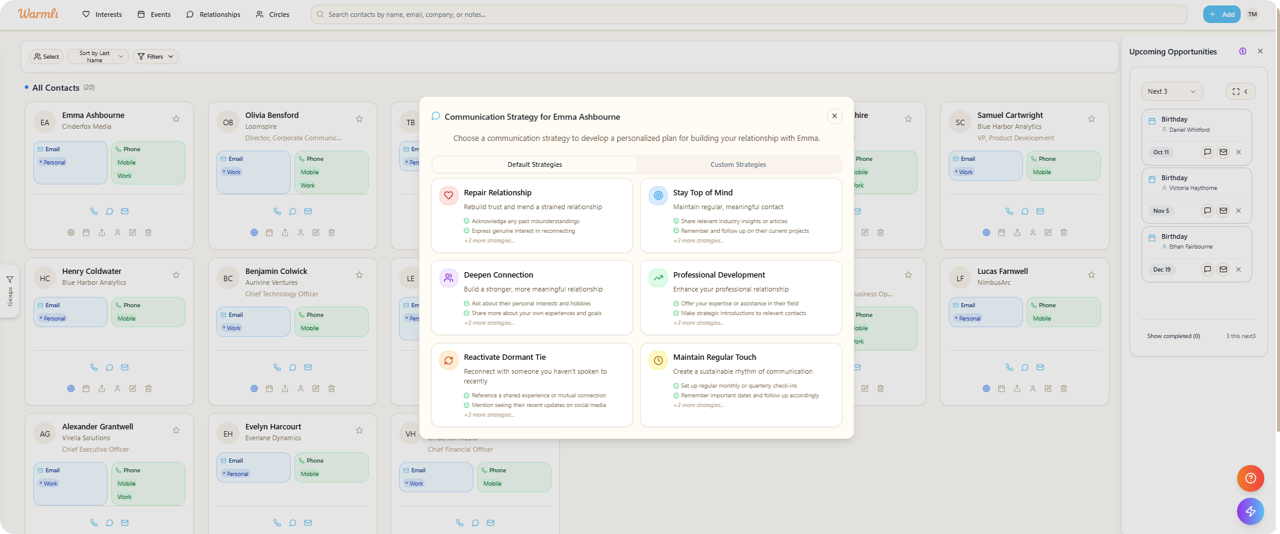This screenshot has width=1280, height=534.
Task: Open calendar icon on Emma Ashbourne's card
Action: (86, 233)
